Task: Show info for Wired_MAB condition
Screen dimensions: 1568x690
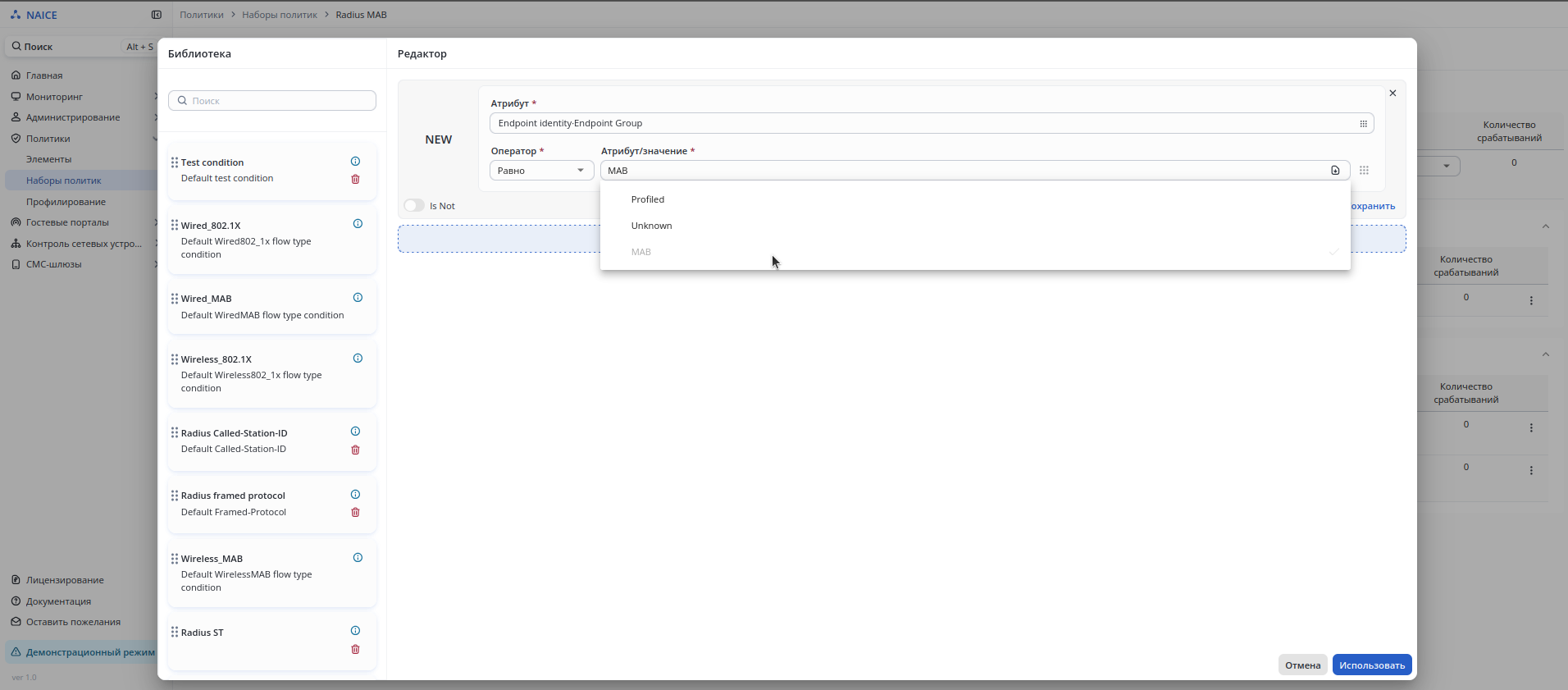Action: (x=358, y=298)
